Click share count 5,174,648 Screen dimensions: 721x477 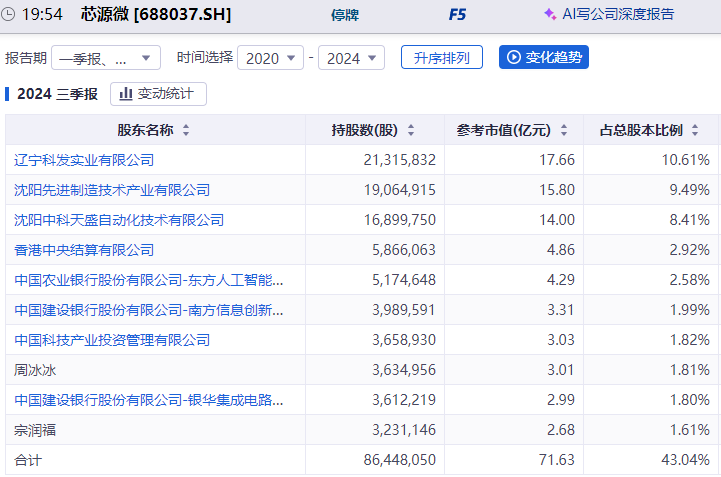404,280
